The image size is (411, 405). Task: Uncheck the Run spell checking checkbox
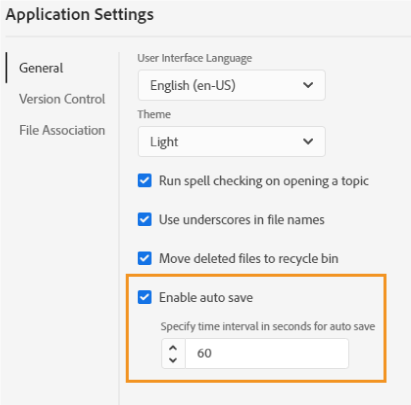pyautogui.click(x=145, y=181)
